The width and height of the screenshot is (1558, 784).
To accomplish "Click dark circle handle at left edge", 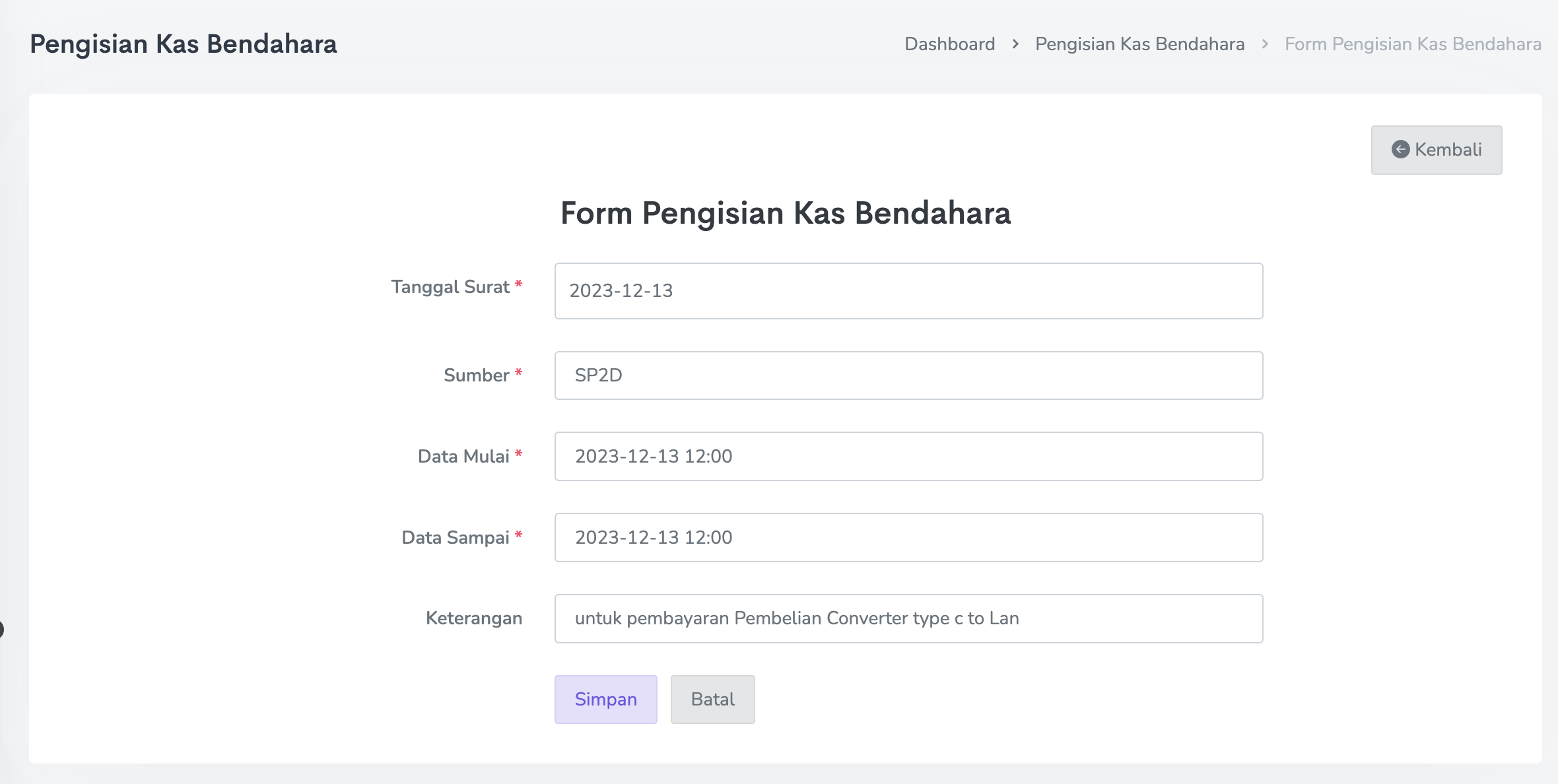I will [x=1, y=629].
